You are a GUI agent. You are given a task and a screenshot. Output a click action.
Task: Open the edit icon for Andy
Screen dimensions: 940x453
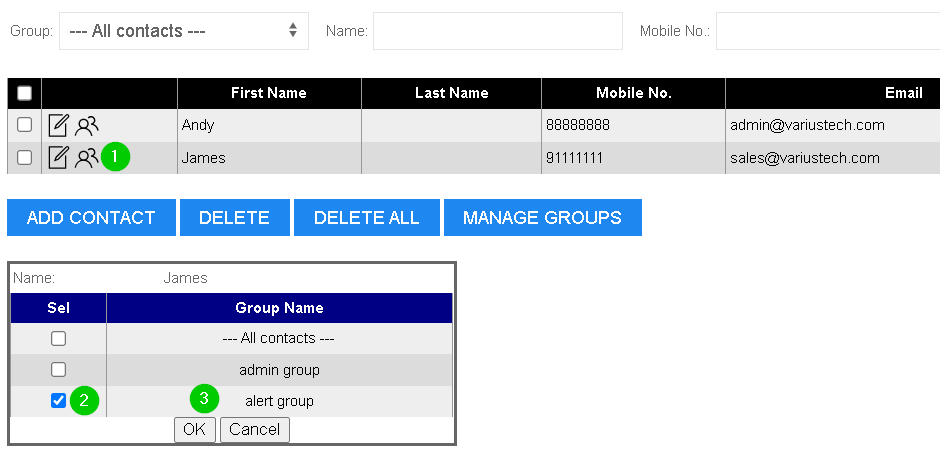(x=58, y=125)
